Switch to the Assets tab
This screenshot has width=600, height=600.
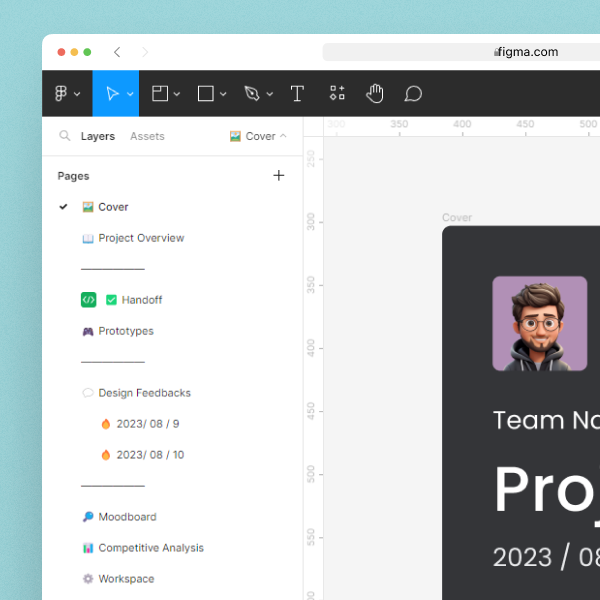pos(147,136)
